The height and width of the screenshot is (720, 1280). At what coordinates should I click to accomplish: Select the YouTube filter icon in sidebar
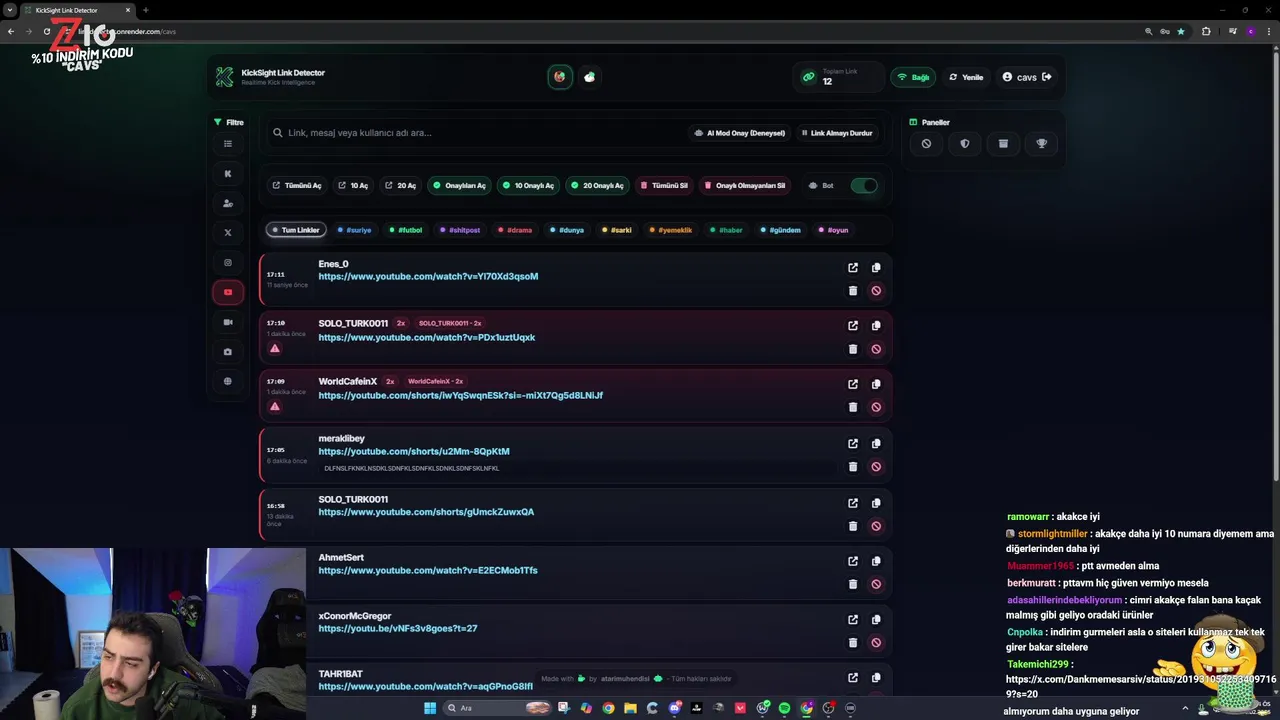point(228,292)
